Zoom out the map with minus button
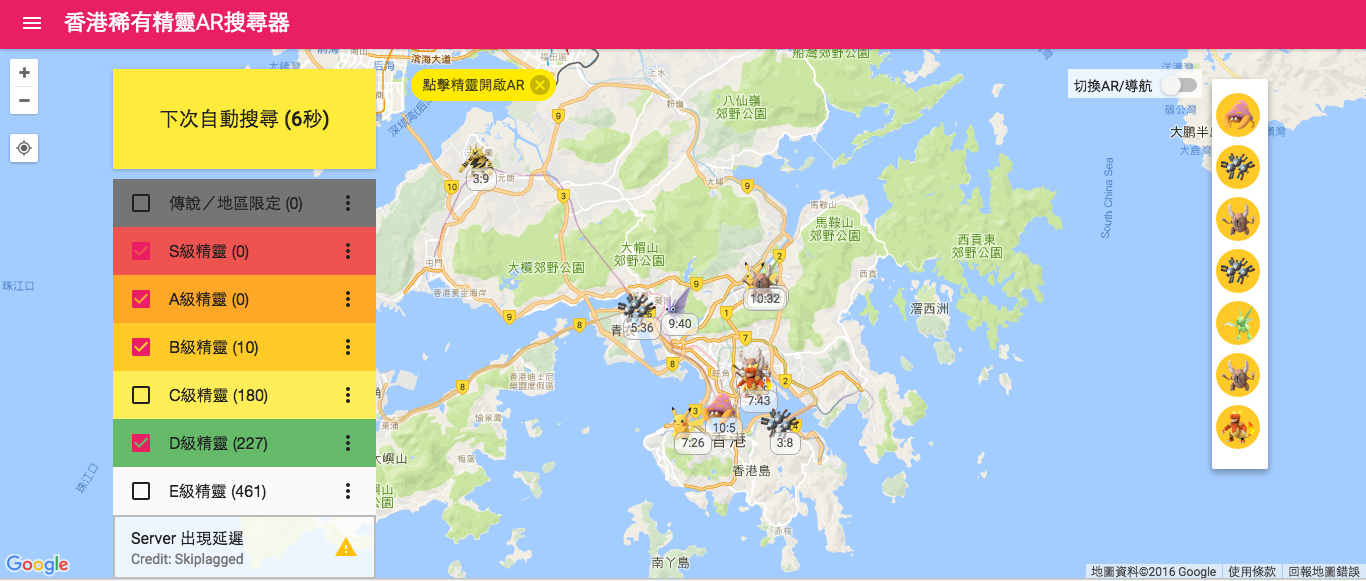Image resolution: width=1366 pixels, height=581 pixels. (x=25, y=100)
